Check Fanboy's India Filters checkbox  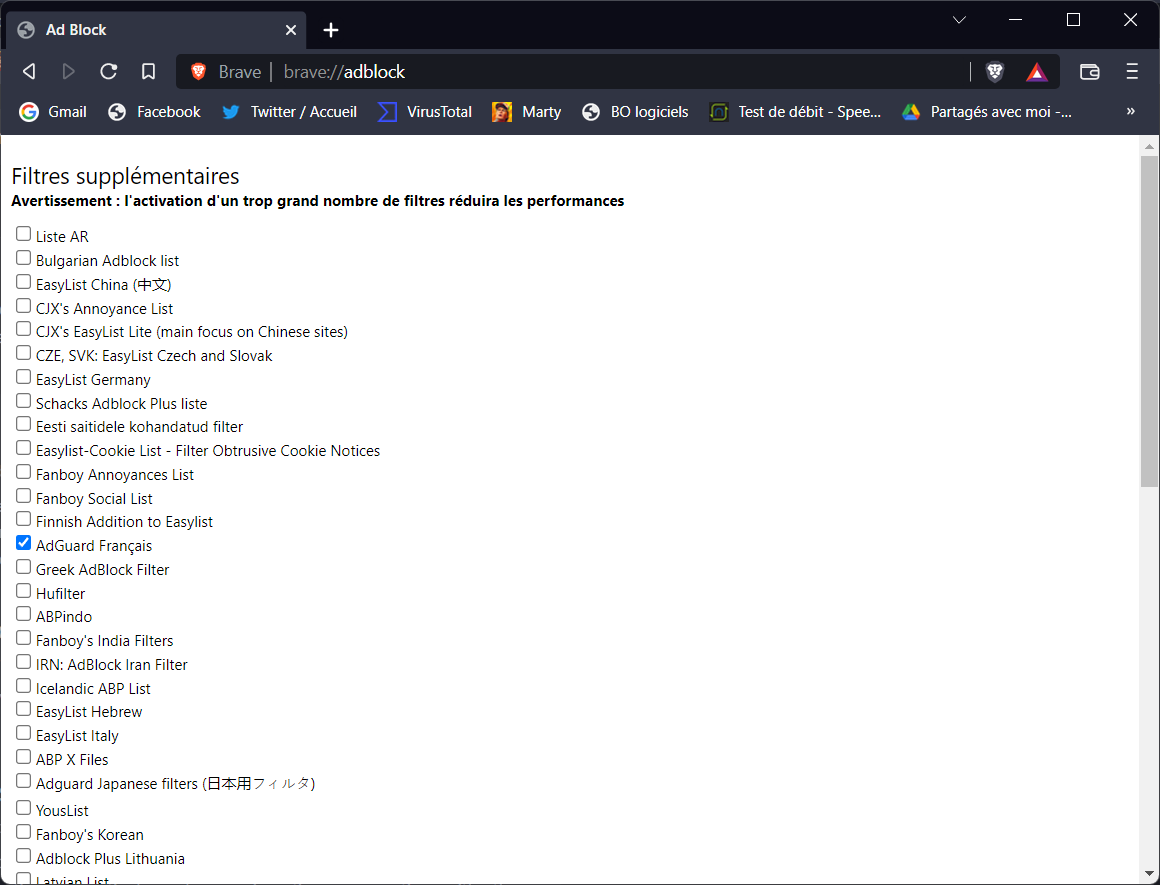pyautogui.click(x=24, y=639)
